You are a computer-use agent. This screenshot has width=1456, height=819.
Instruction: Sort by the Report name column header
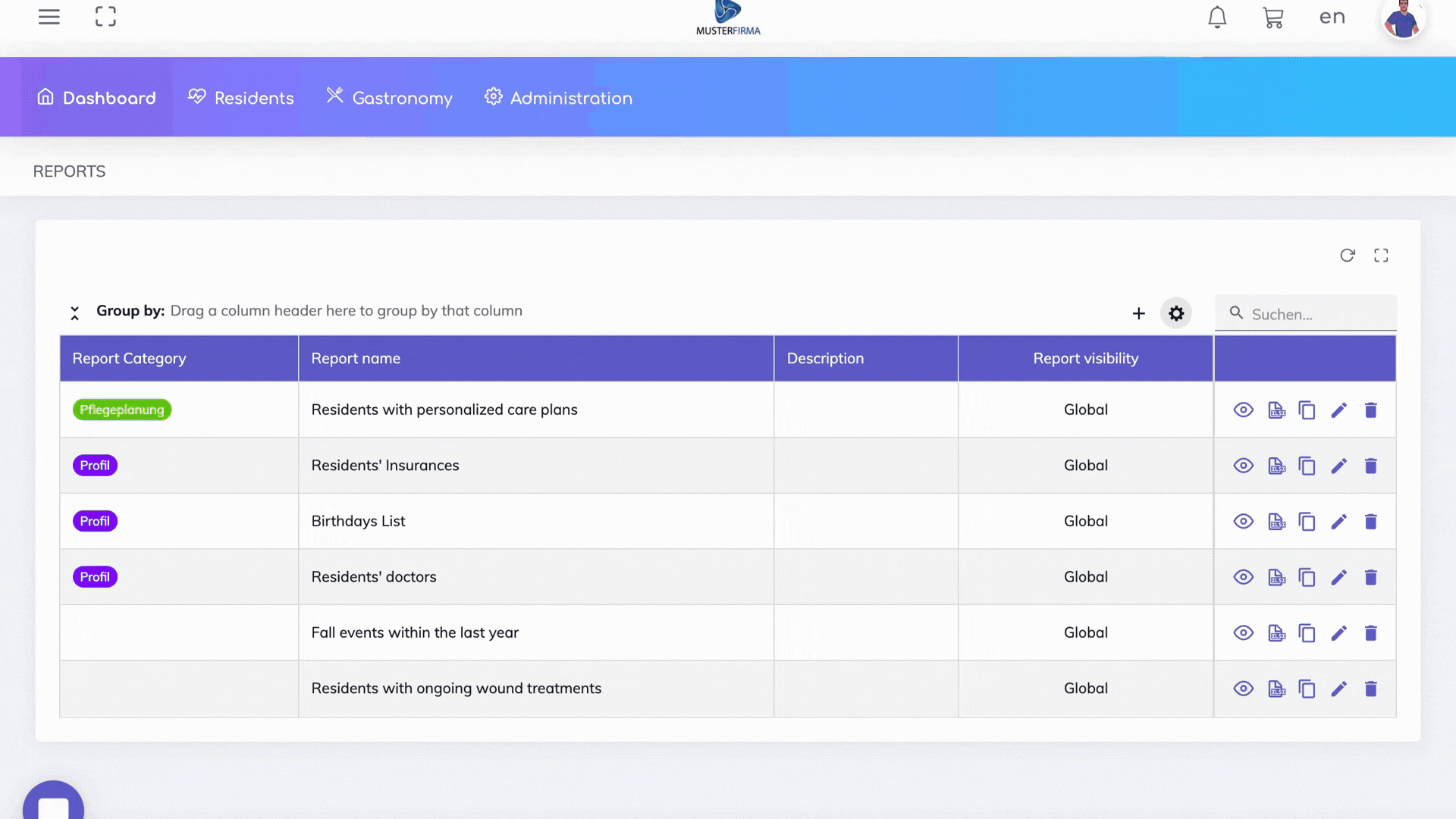pos(356,359)
